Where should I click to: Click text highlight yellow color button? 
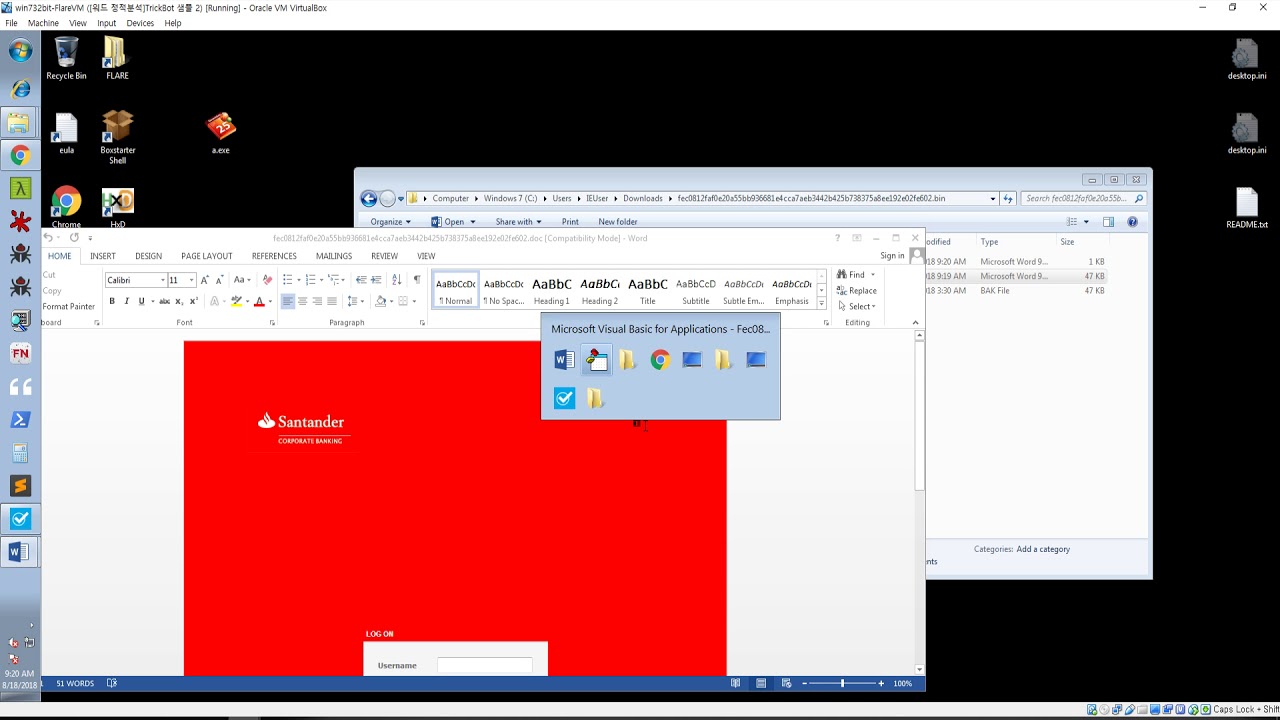[x=236, y=301]
